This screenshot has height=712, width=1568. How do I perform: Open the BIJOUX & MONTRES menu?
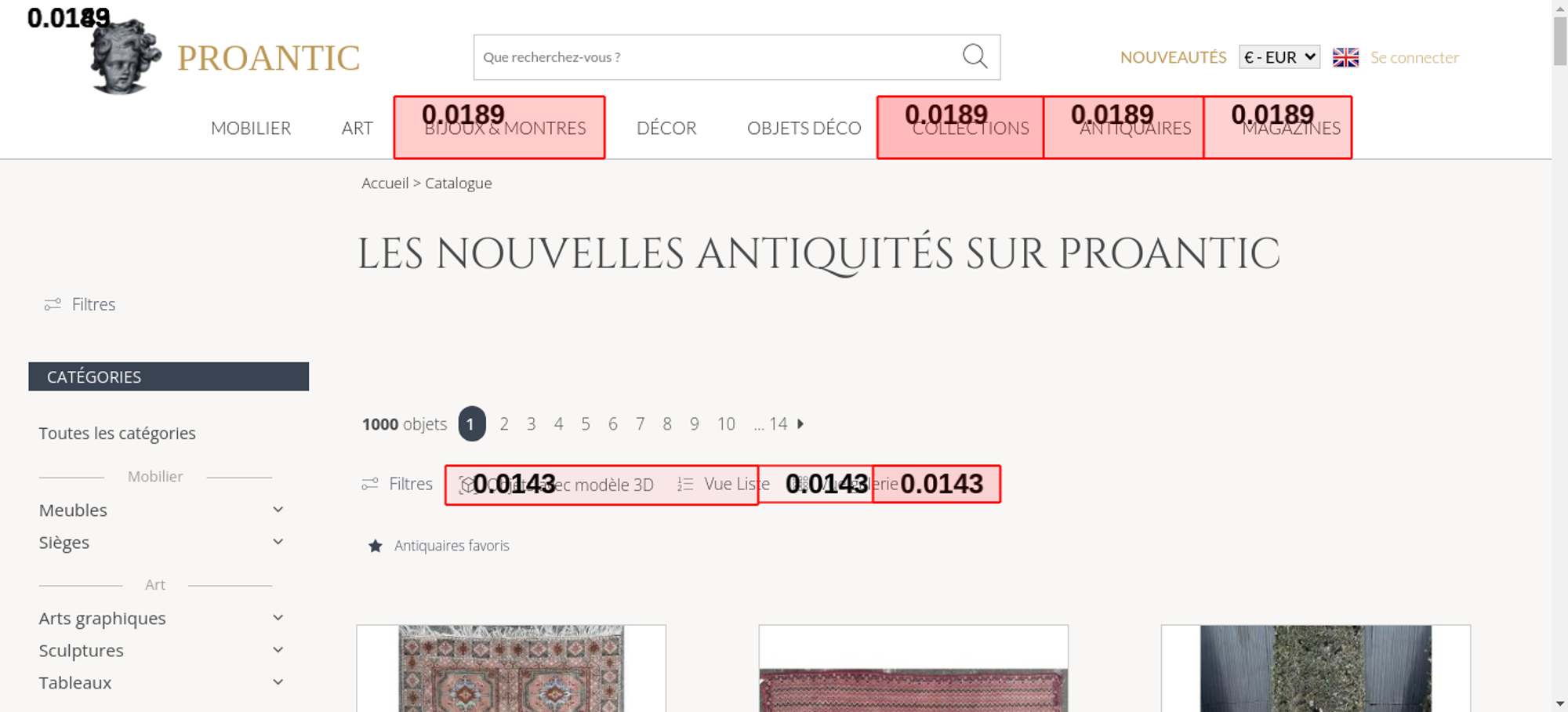[505, 128]
